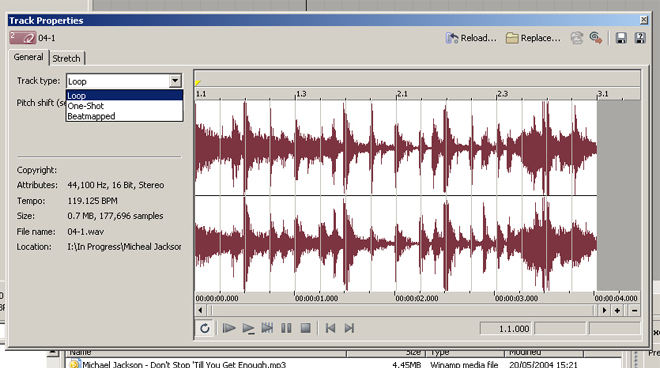Viewport: 660px width, 368px height.
Task: Stop playback in Track Properties
Action: [306, 328]
